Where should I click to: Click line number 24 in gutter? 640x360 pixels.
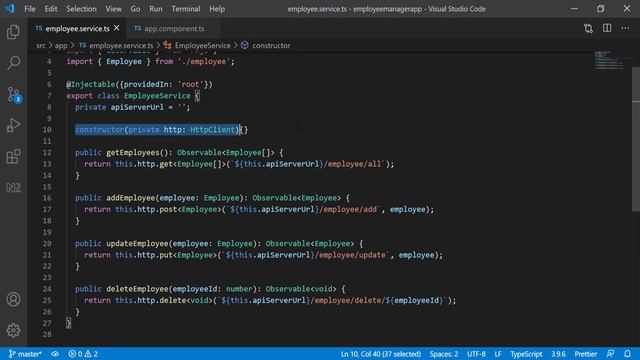pyautogui.click(x=47, y=289)
